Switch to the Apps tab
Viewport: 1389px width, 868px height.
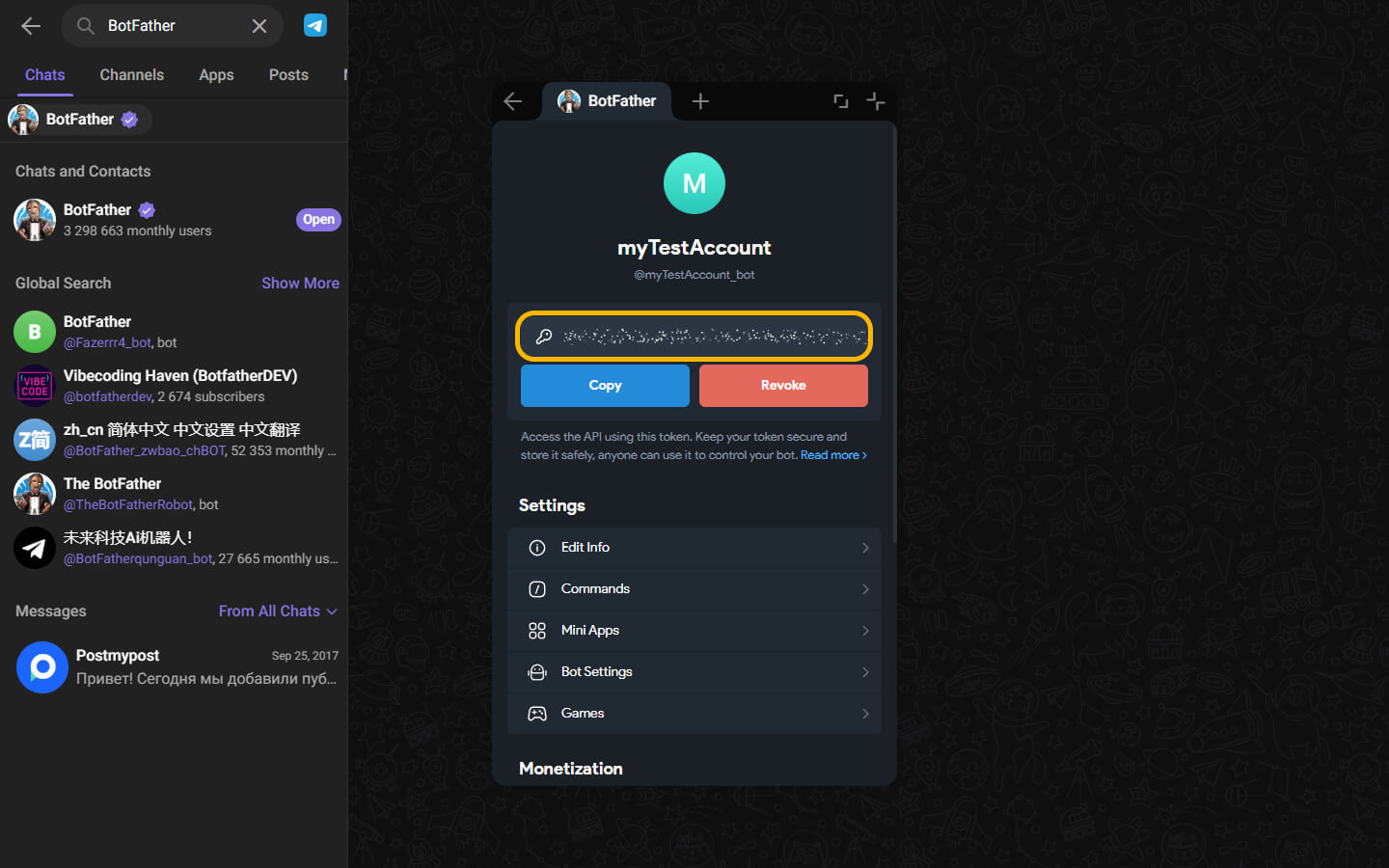(216, 75)
